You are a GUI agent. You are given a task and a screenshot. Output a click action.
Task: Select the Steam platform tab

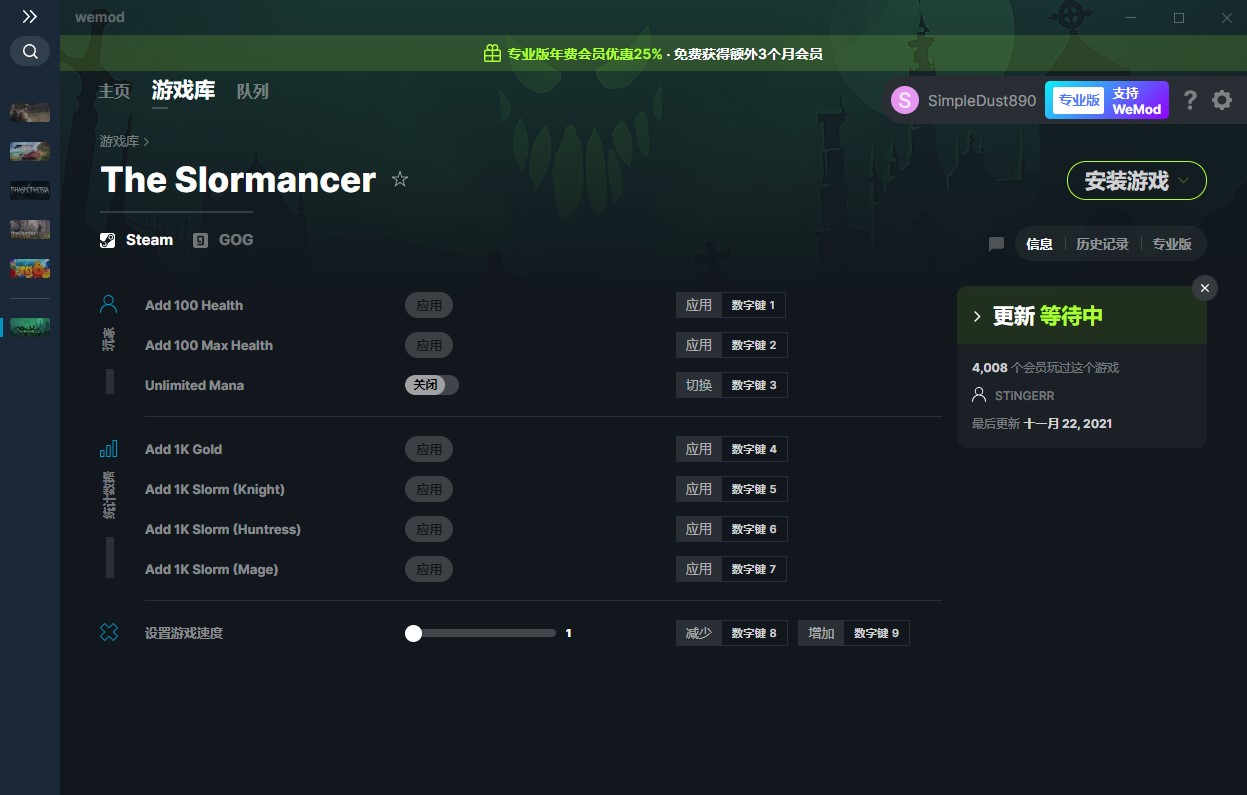click(x=137, y=240)
